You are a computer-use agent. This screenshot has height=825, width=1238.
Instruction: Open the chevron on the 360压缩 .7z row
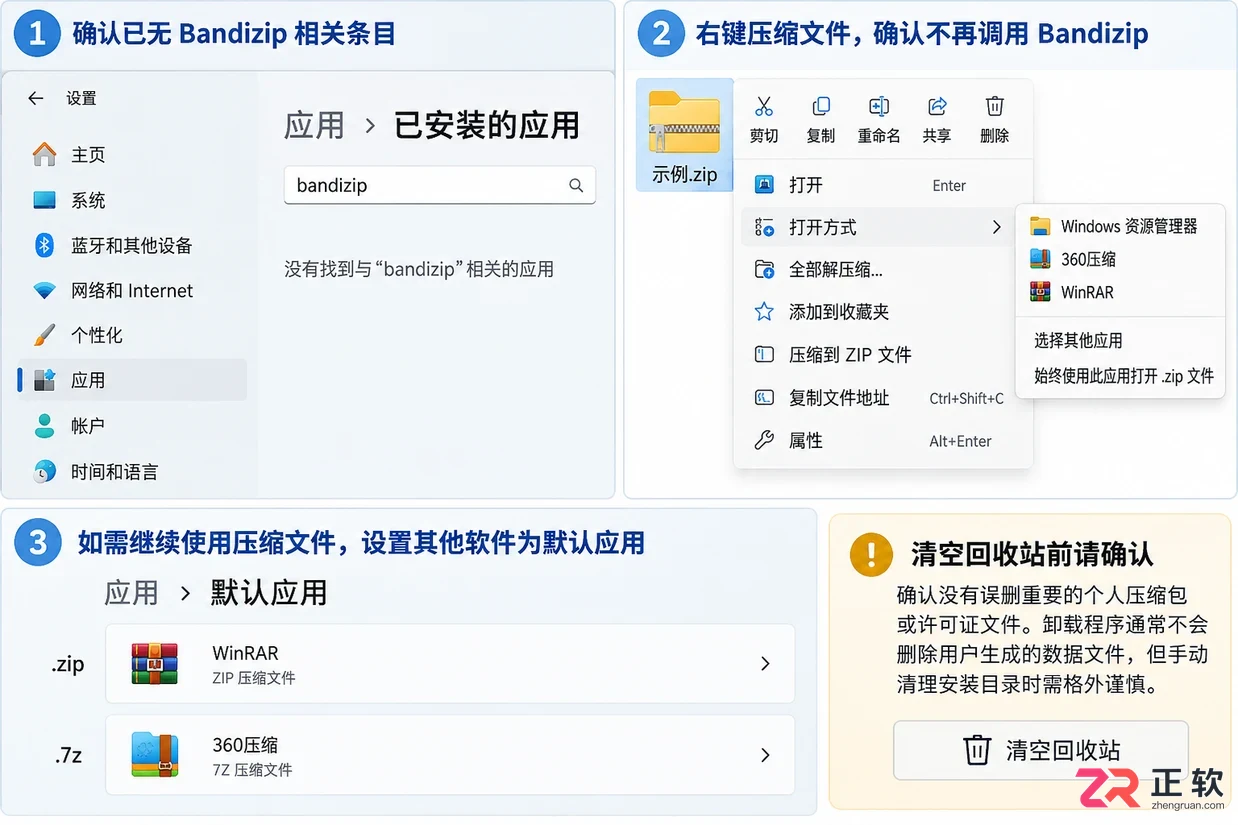tap(765, 755)
